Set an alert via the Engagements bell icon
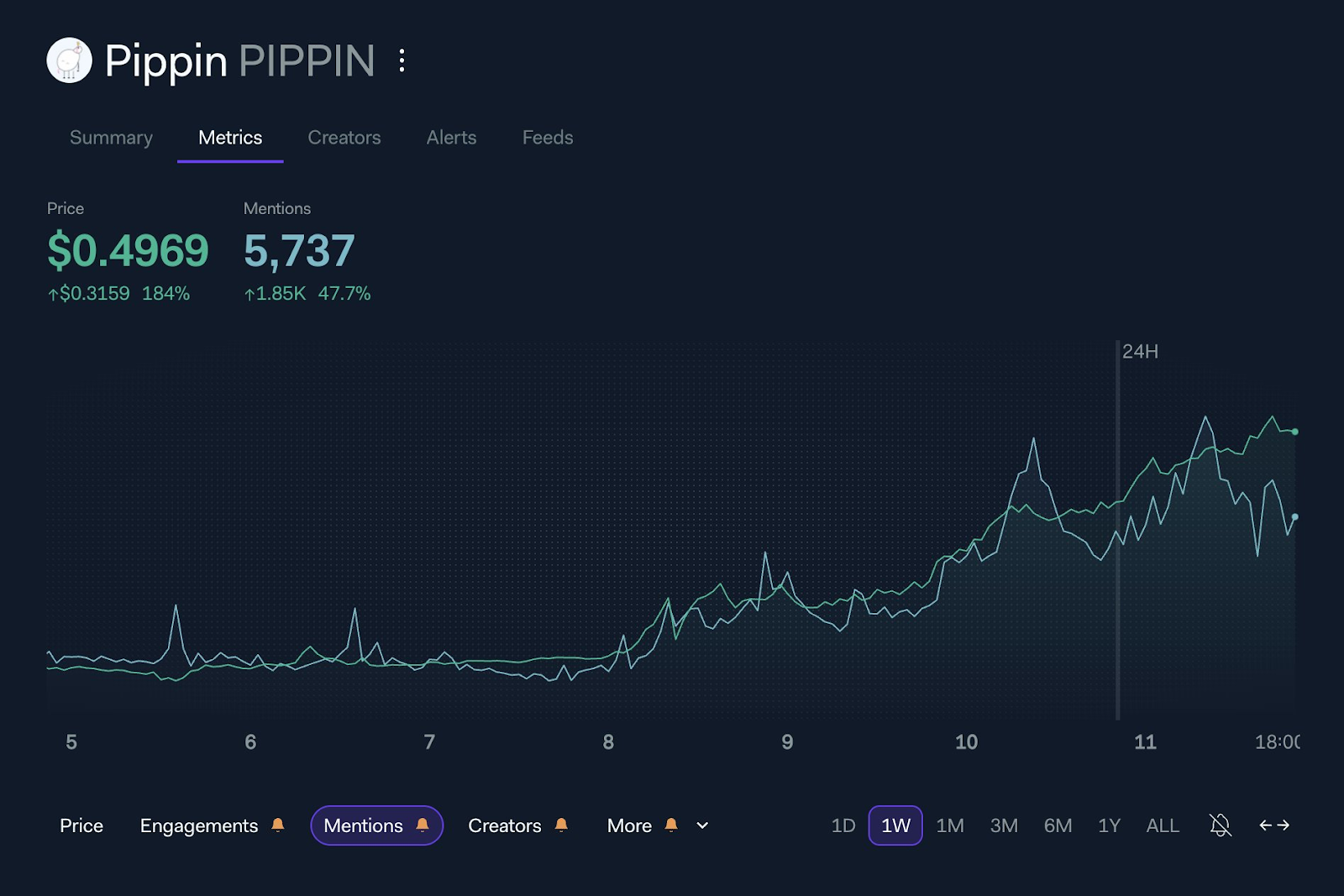1344x896 pixels. click(278, 825)
